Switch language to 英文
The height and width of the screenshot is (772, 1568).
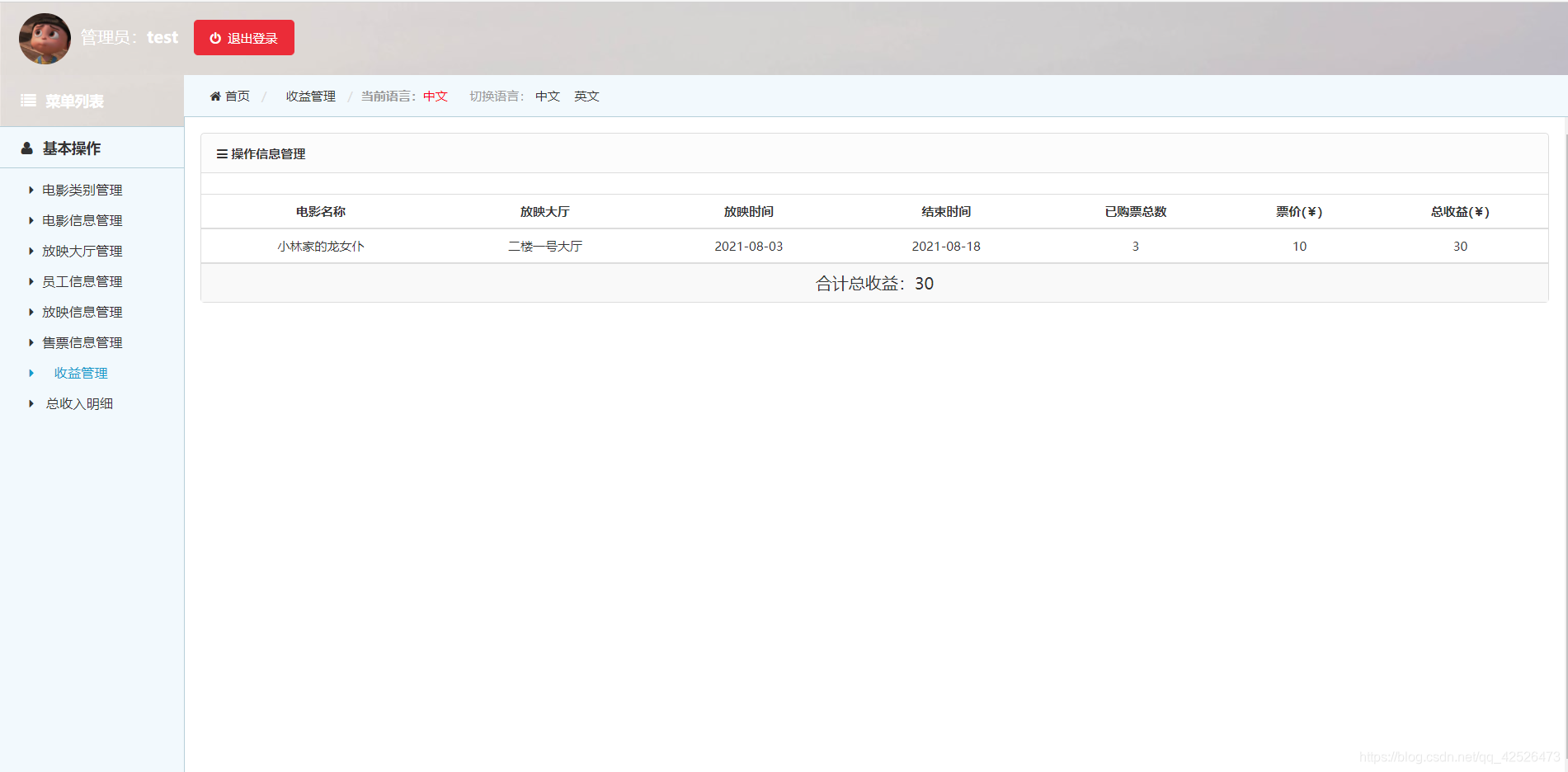(586, 96)
